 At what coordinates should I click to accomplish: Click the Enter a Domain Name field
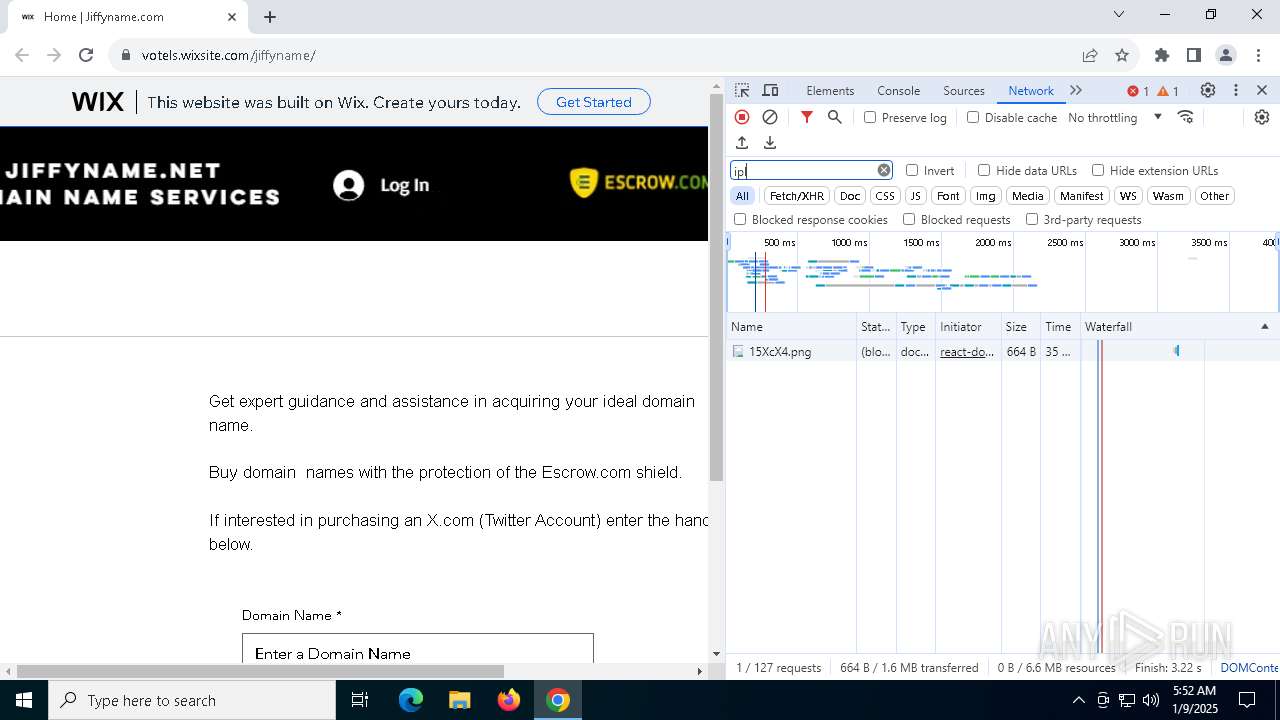pyautogui.click(x=418, y=652)
